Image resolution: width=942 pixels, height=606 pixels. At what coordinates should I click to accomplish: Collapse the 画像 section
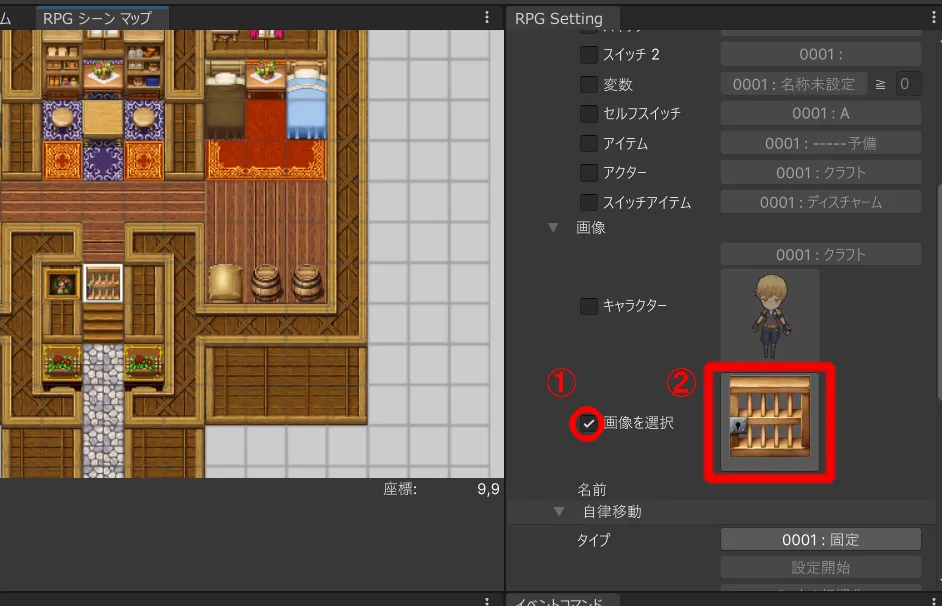point(553,228)
